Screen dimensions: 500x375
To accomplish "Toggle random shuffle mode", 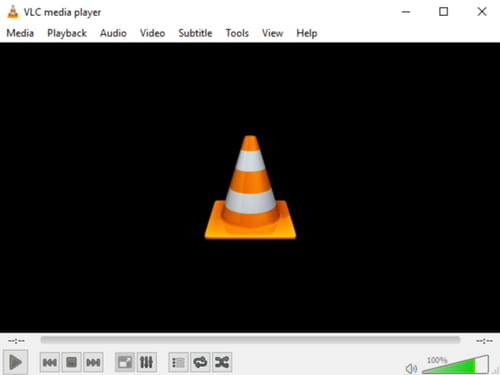I will point(222,362).
